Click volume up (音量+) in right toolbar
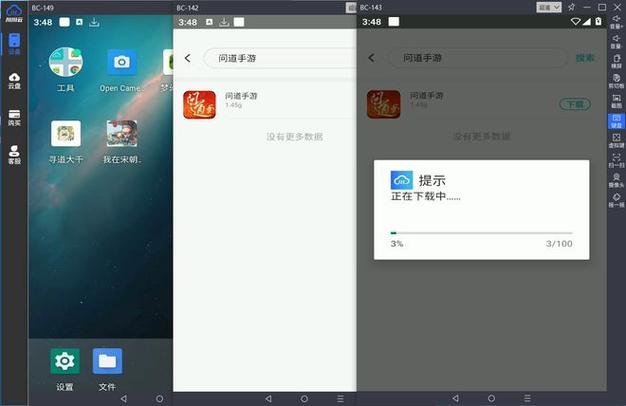This screenshot has width=626, height=406. 616,22
